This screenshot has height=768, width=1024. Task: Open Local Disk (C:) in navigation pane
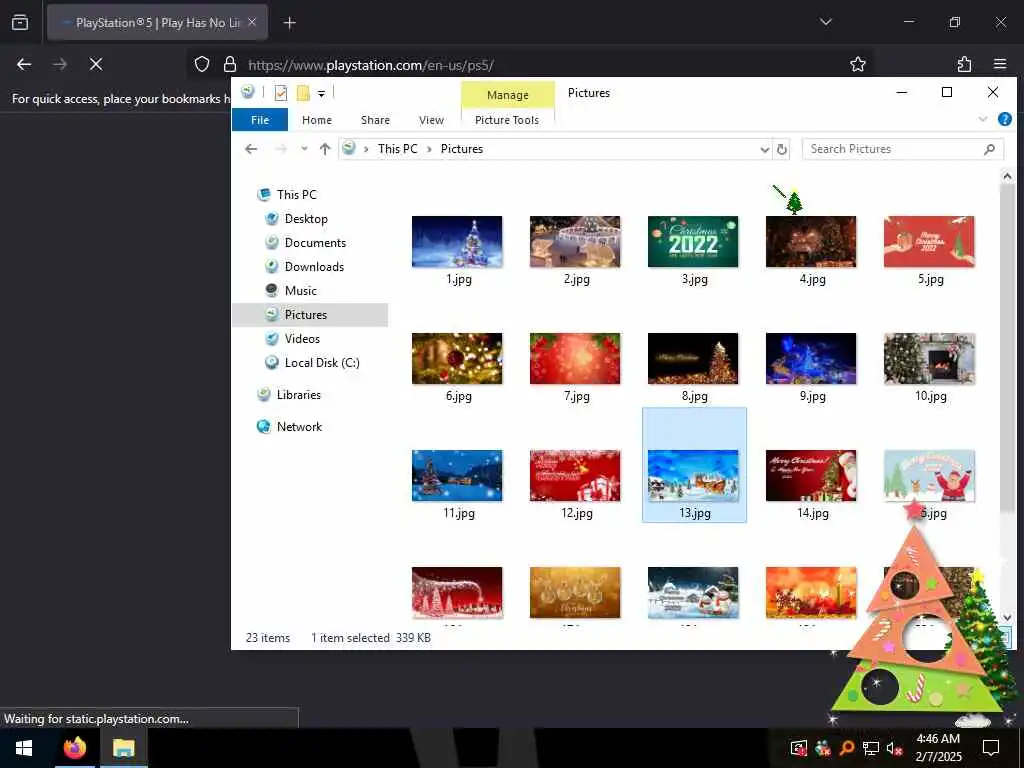point(322,362)
